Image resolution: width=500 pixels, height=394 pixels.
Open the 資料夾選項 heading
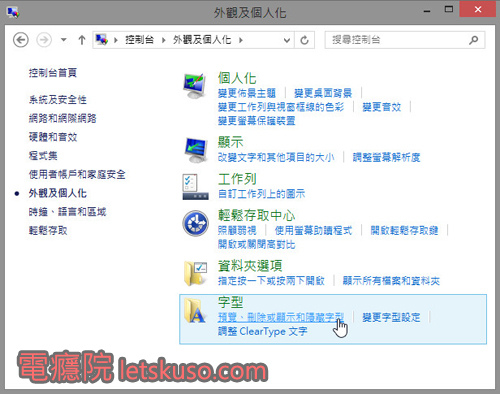(x=250, y=266)
